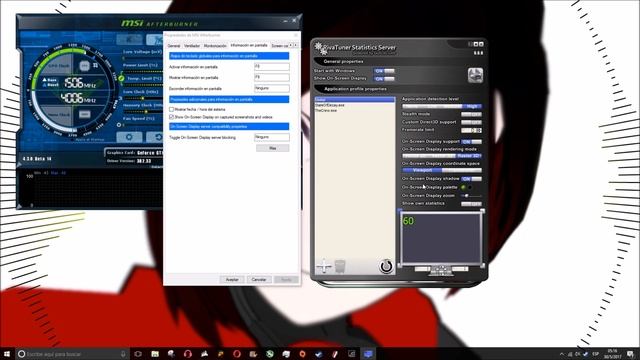Uncheck Show On-Screen Display on captured screenshots
640x360 pixels.
point(171,117)
